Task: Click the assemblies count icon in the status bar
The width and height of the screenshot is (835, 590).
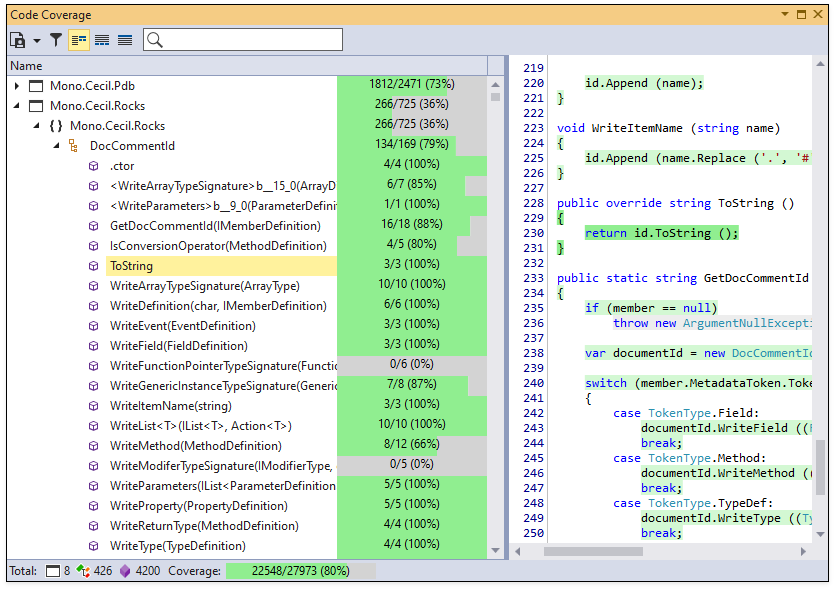Action: pyautogui.click(x=53, y=571)
